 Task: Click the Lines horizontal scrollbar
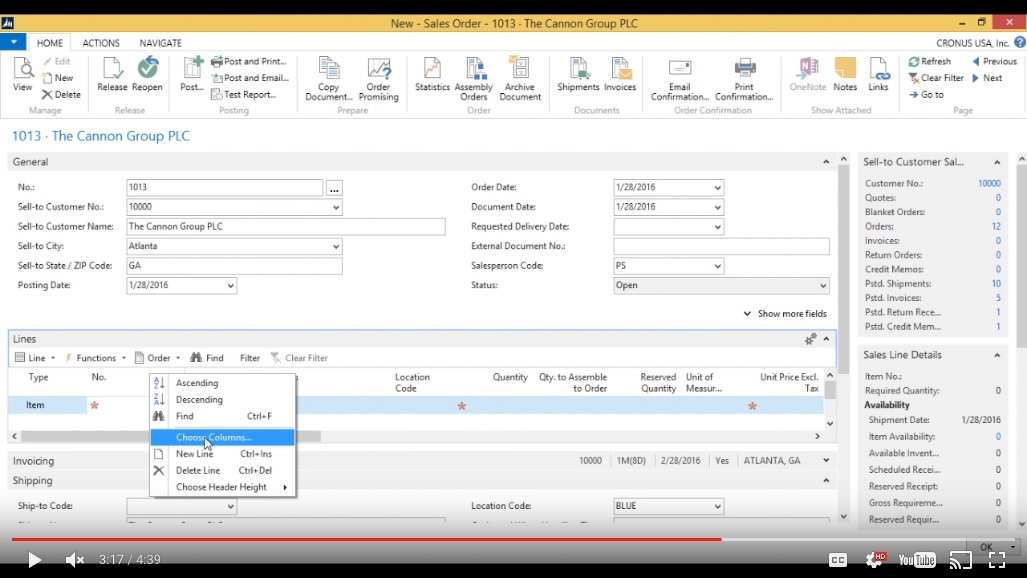point(171,436)
